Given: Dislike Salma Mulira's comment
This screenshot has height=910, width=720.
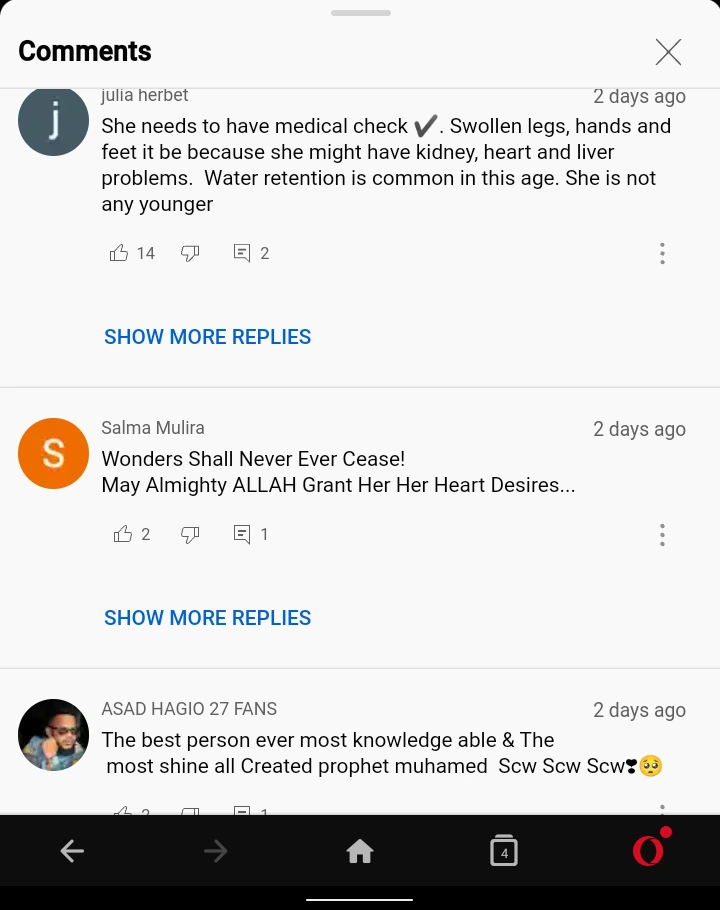Looking at the screenshot, I should (190, 534).
